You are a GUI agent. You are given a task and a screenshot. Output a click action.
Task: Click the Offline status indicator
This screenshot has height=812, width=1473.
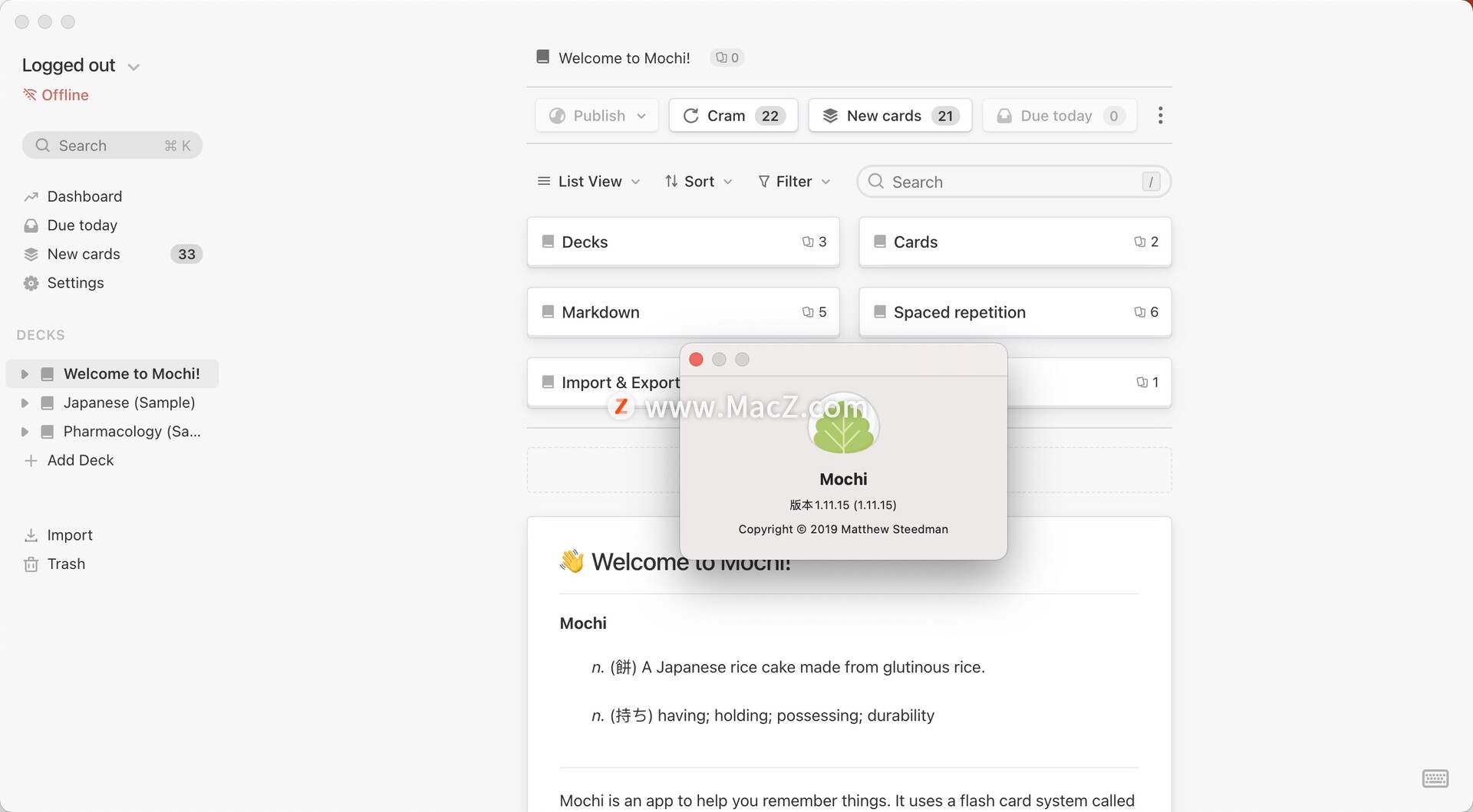[56, 95]
